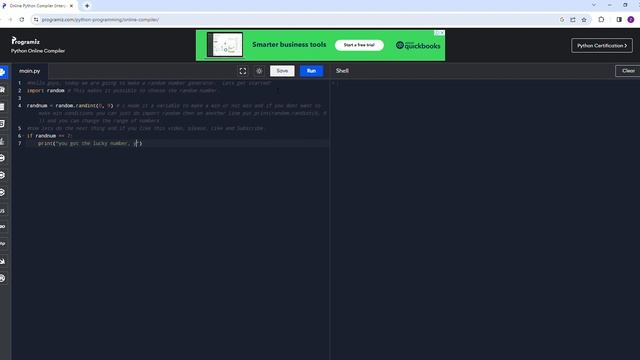This screenshot has height=360, width=640.
Task: Open the Swift compiler sidebar icon
Action: [2, 261]
